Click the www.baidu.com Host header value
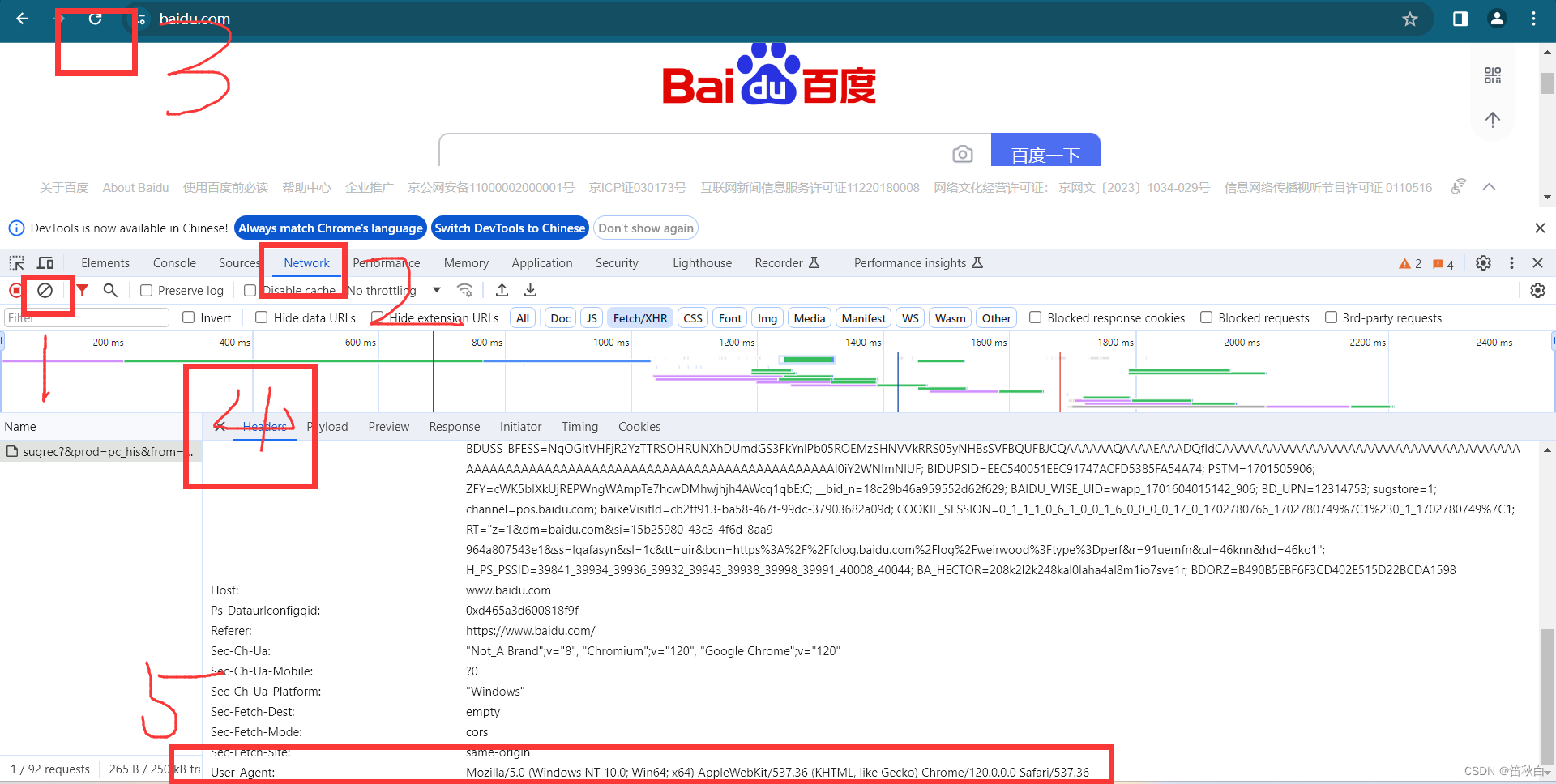Screen dimensions: 1556x784 pyautogui.click(x=508, y=590)
